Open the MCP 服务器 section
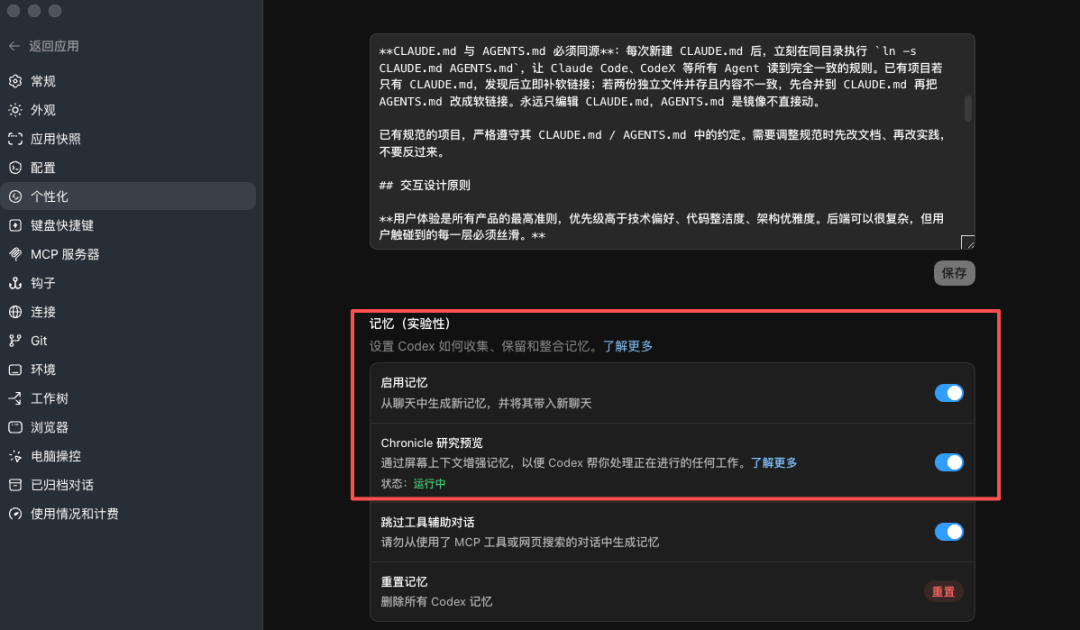Image resolution: width=1080 pixels, height=630 pixels. [128, 255]
